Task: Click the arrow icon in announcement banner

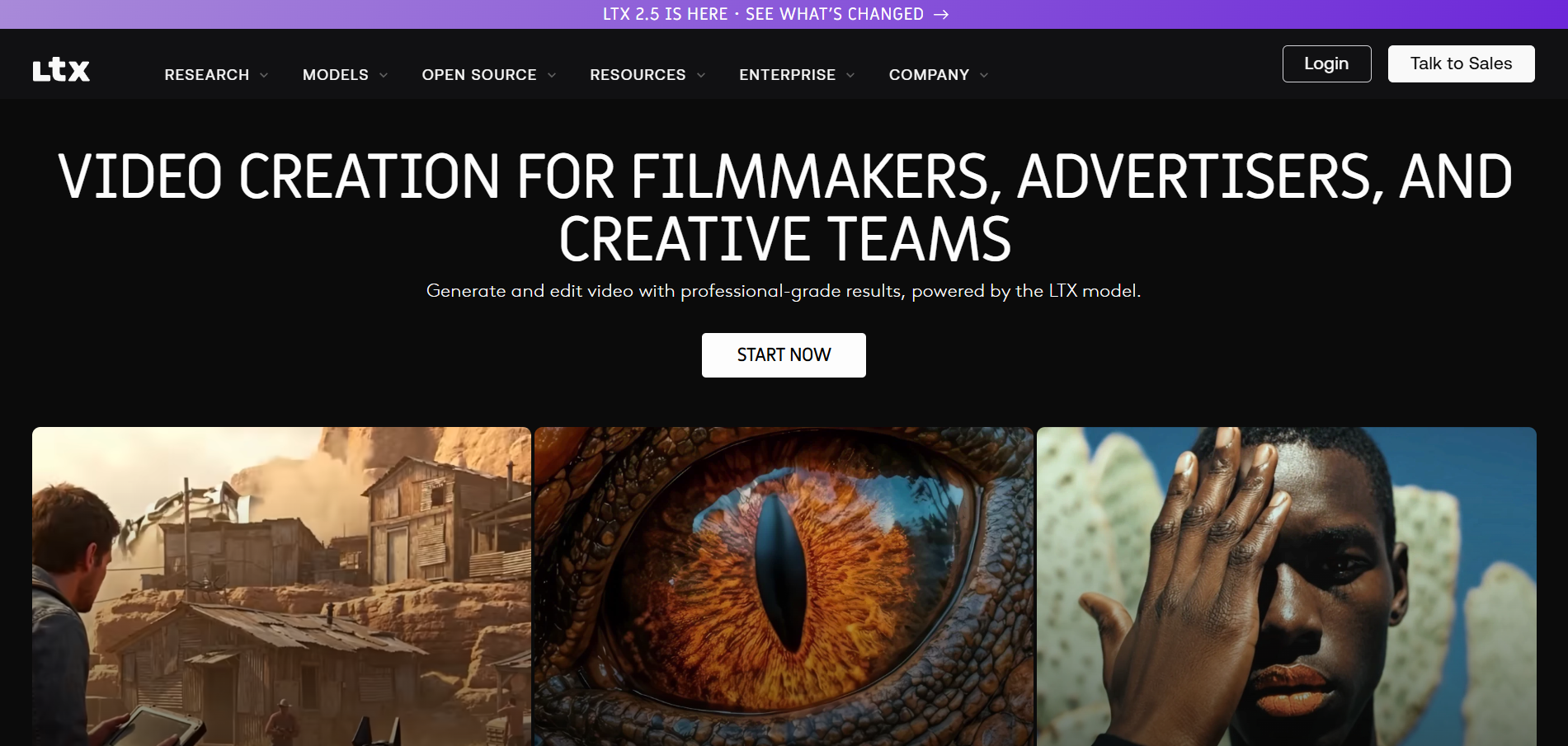Action: [x=941, y=14]
